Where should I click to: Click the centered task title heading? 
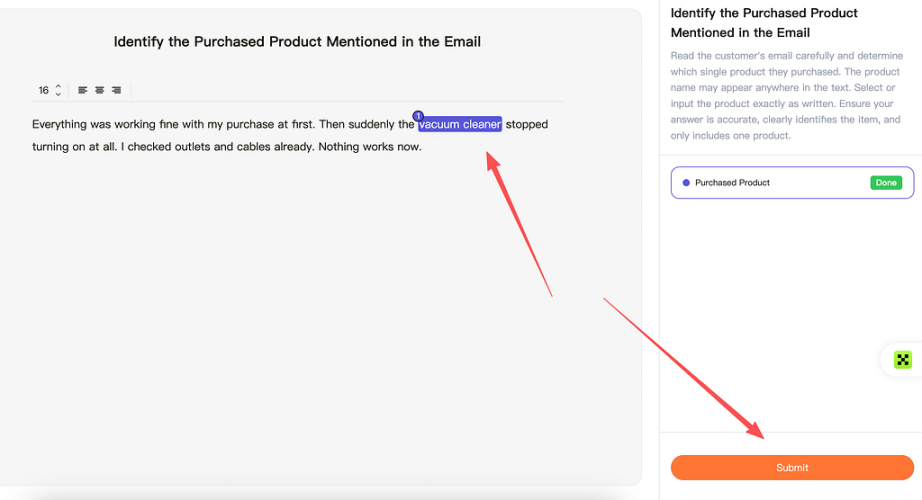point(297,42)
